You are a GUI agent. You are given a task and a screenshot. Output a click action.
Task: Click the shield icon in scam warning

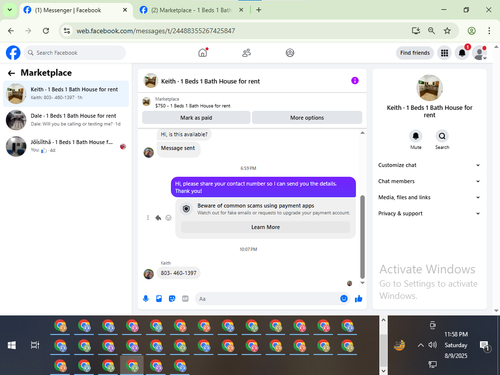point(186,209)
